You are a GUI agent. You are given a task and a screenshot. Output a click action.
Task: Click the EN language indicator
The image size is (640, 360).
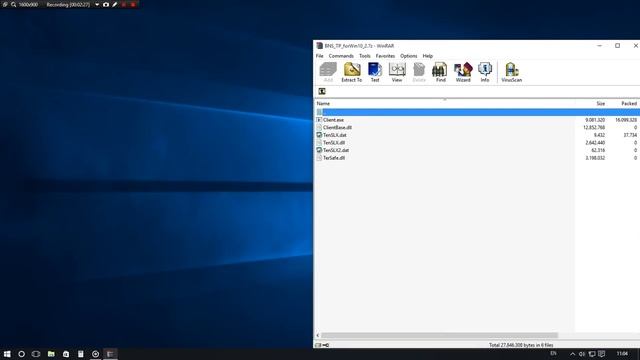[x=553, y=353]
